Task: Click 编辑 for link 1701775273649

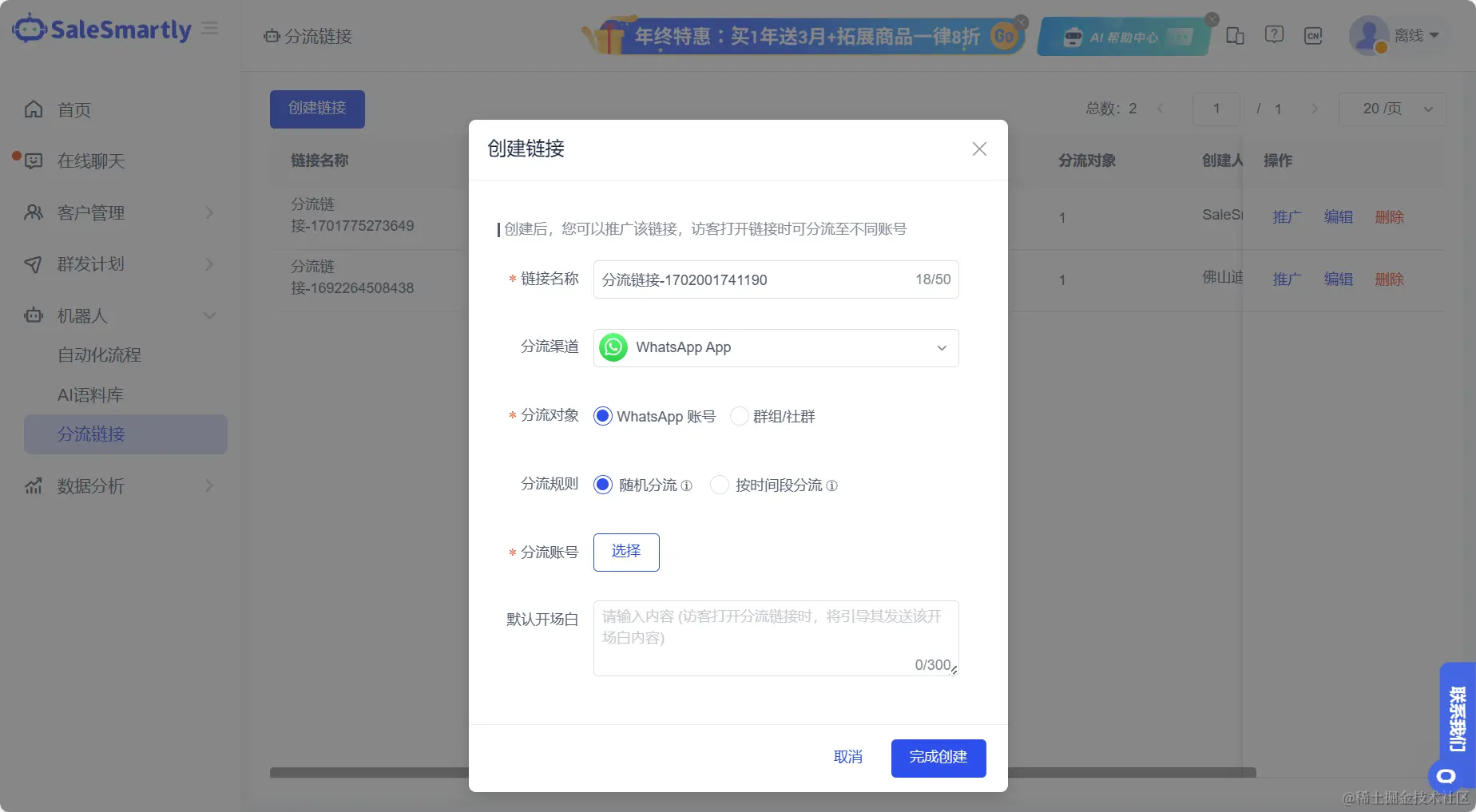Action: [x=1338, y=217]
